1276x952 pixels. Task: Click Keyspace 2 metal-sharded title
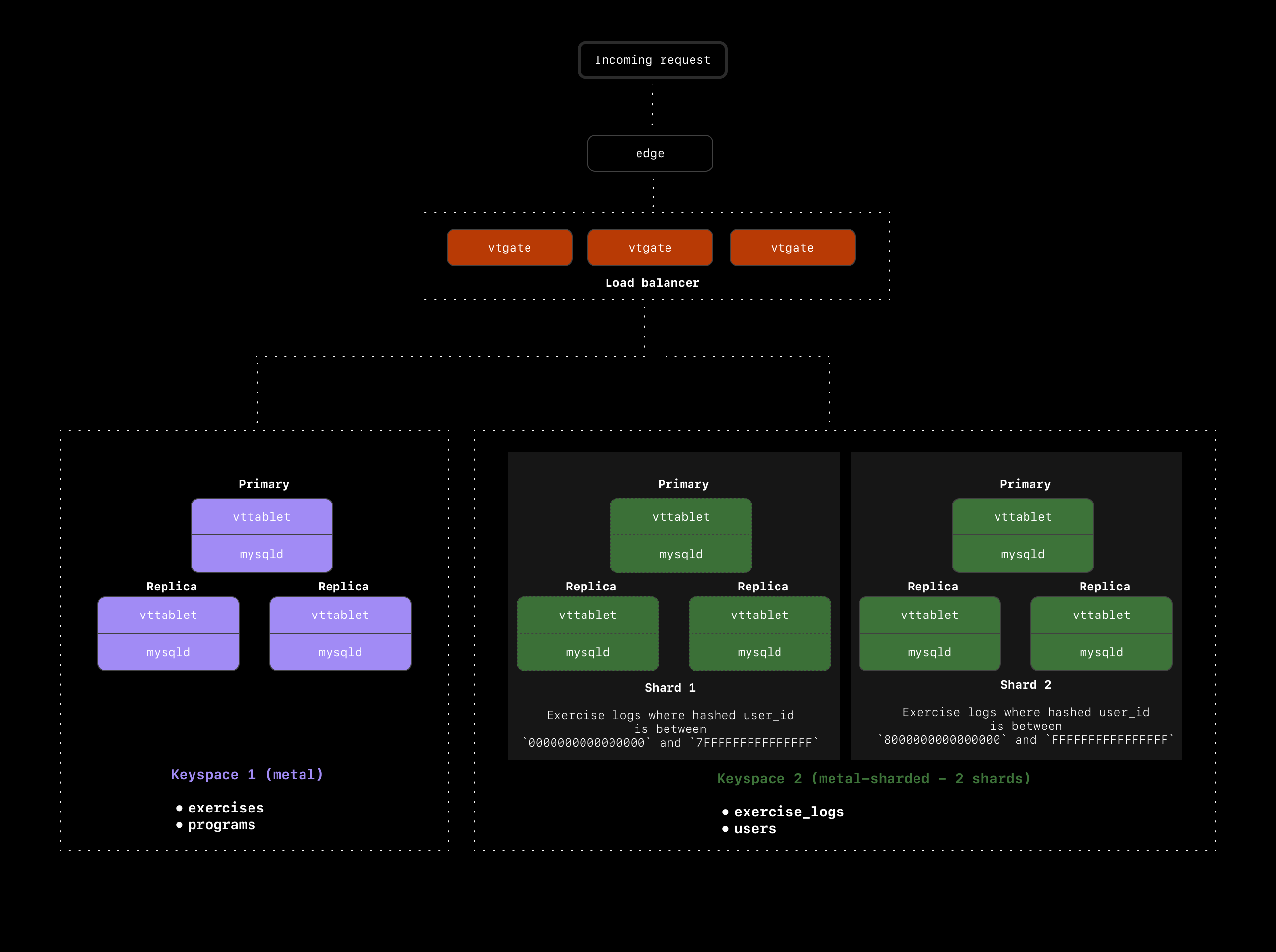point(873,779)
